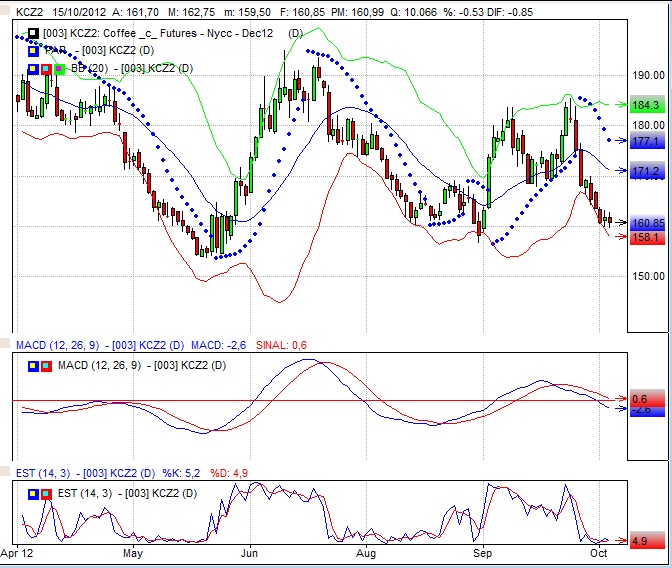Click the red MACD signal legend square
Image resolution: width=672 pixels, height=568 pixels.
tap(46, 364)
